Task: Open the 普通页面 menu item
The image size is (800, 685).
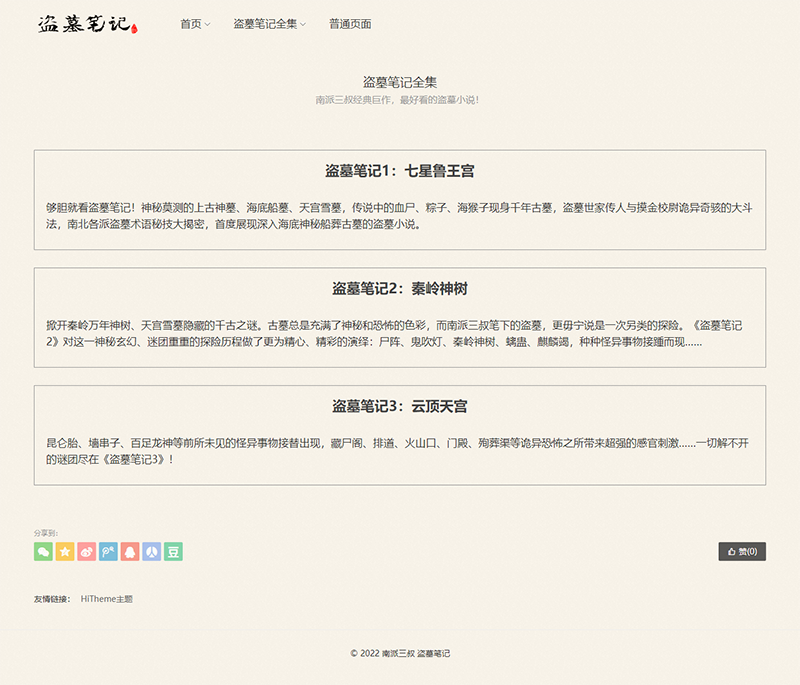Action: pos(350,24)
